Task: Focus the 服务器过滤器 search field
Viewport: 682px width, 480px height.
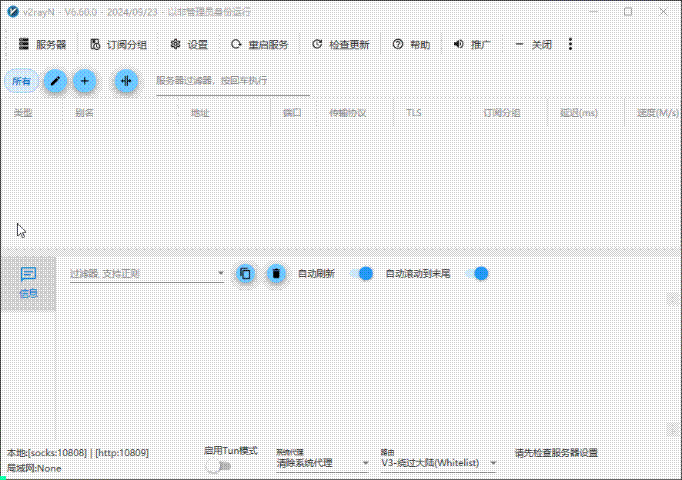Action: 233,81
